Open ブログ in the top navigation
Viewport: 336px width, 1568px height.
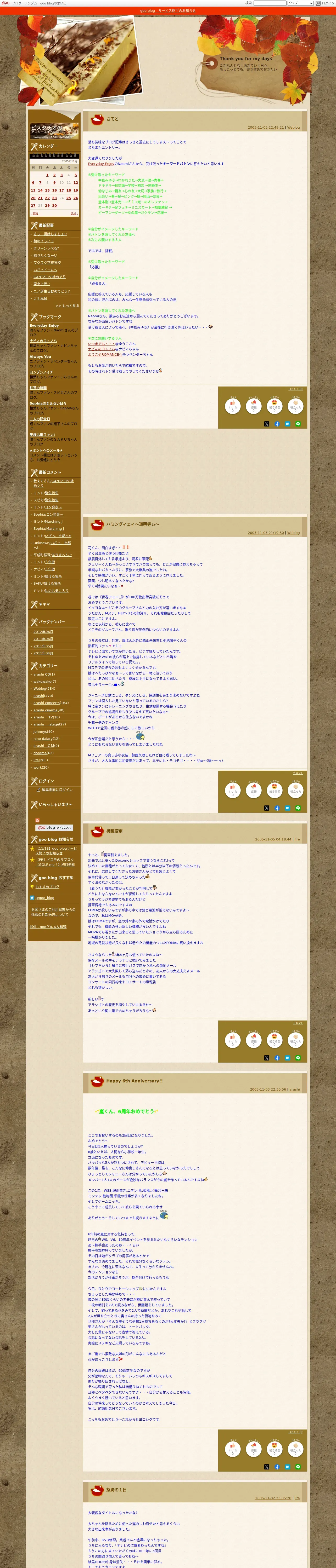(x=16, y=3)
